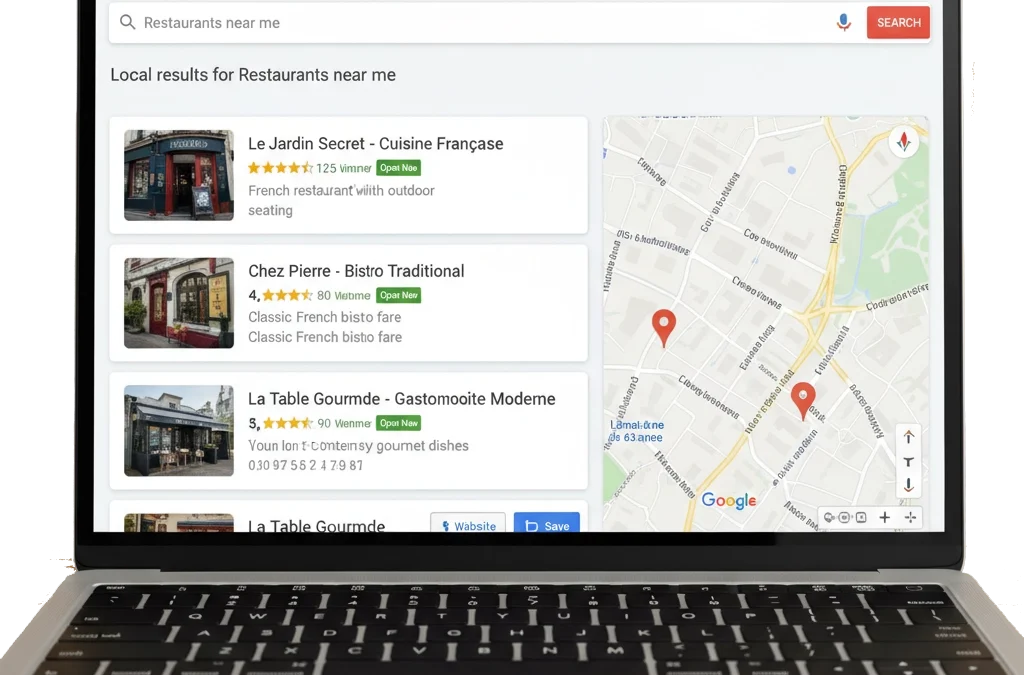Toggle the Open Now badge for Le Jardin Secret
Image resolution: width=1024 pixels, height=675 pixels.
[x=398, y=167]
